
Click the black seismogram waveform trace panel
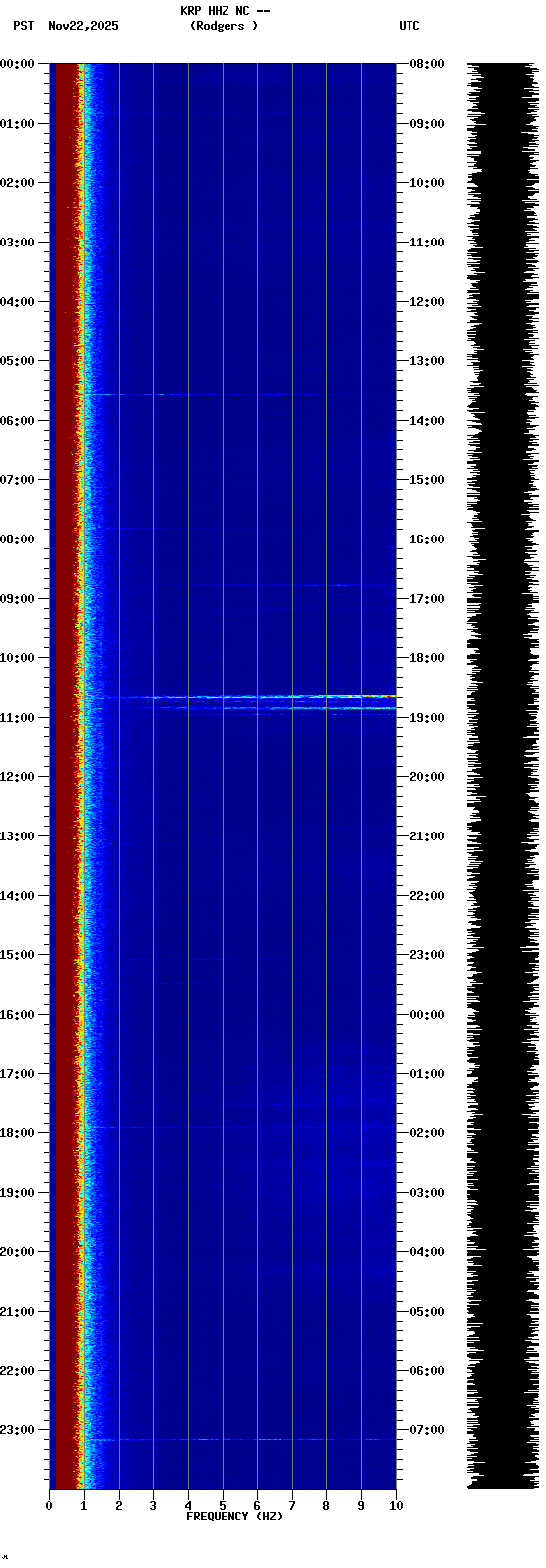click(x=501, y=776)
